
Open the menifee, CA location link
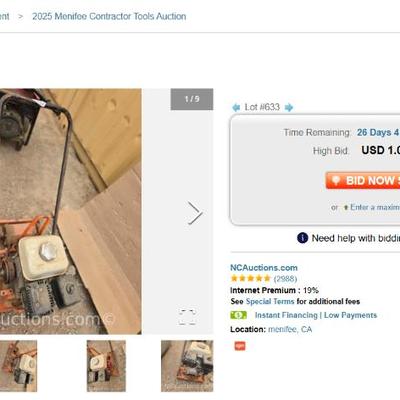click(290, 329)
